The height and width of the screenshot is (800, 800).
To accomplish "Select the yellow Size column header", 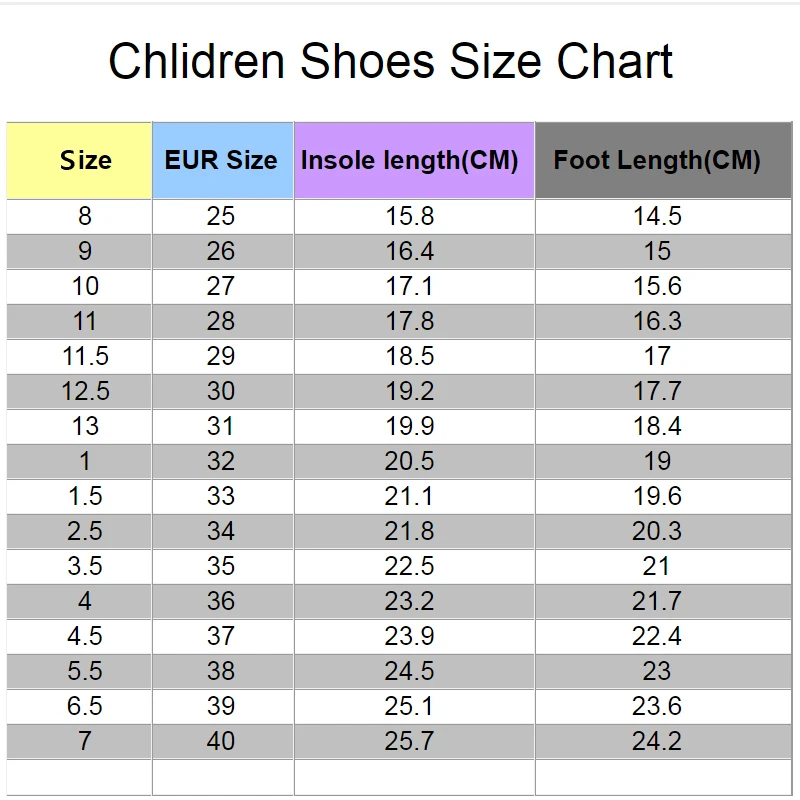I will [85, 160].
